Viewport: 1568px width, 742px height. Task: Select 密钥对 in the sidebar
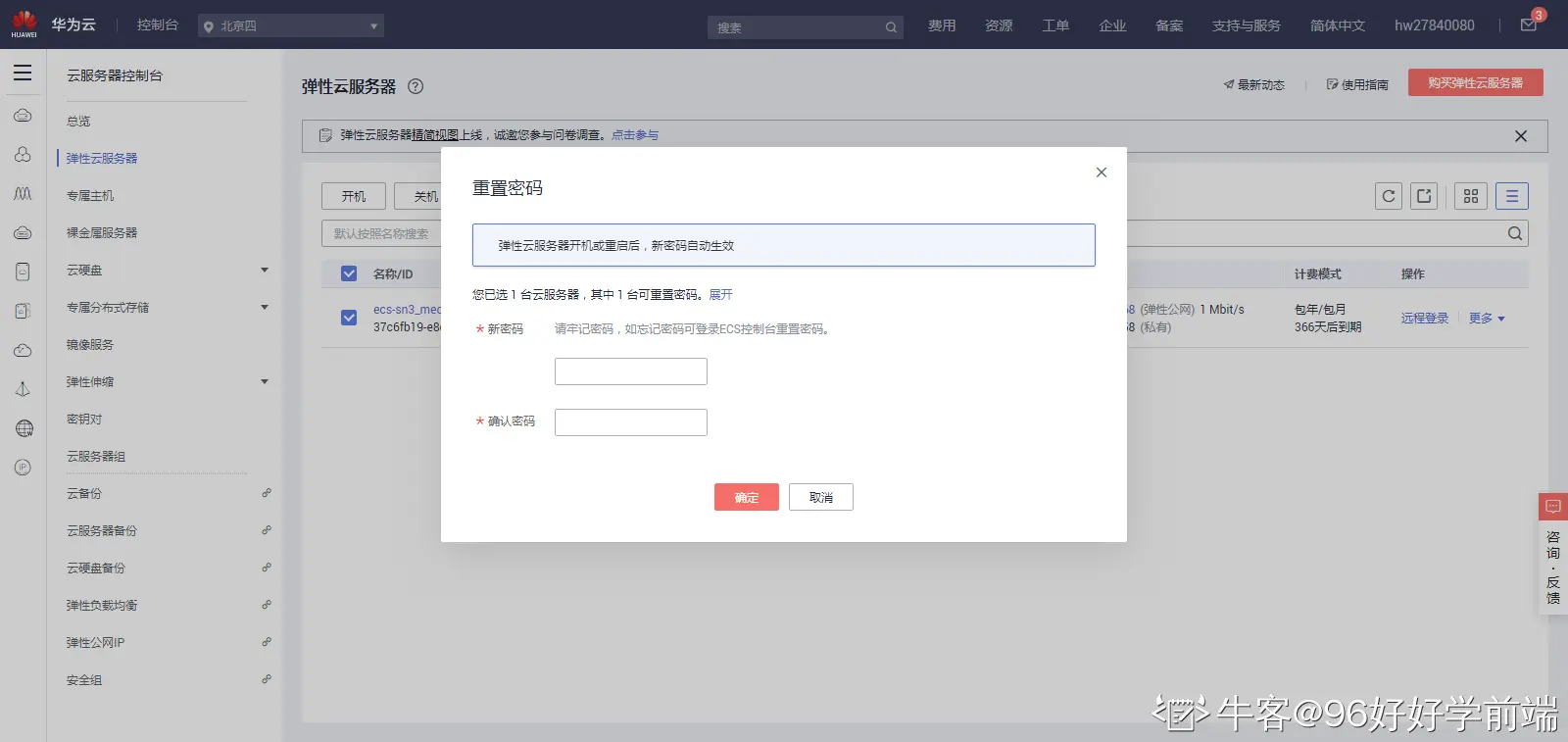coord(84,420)
